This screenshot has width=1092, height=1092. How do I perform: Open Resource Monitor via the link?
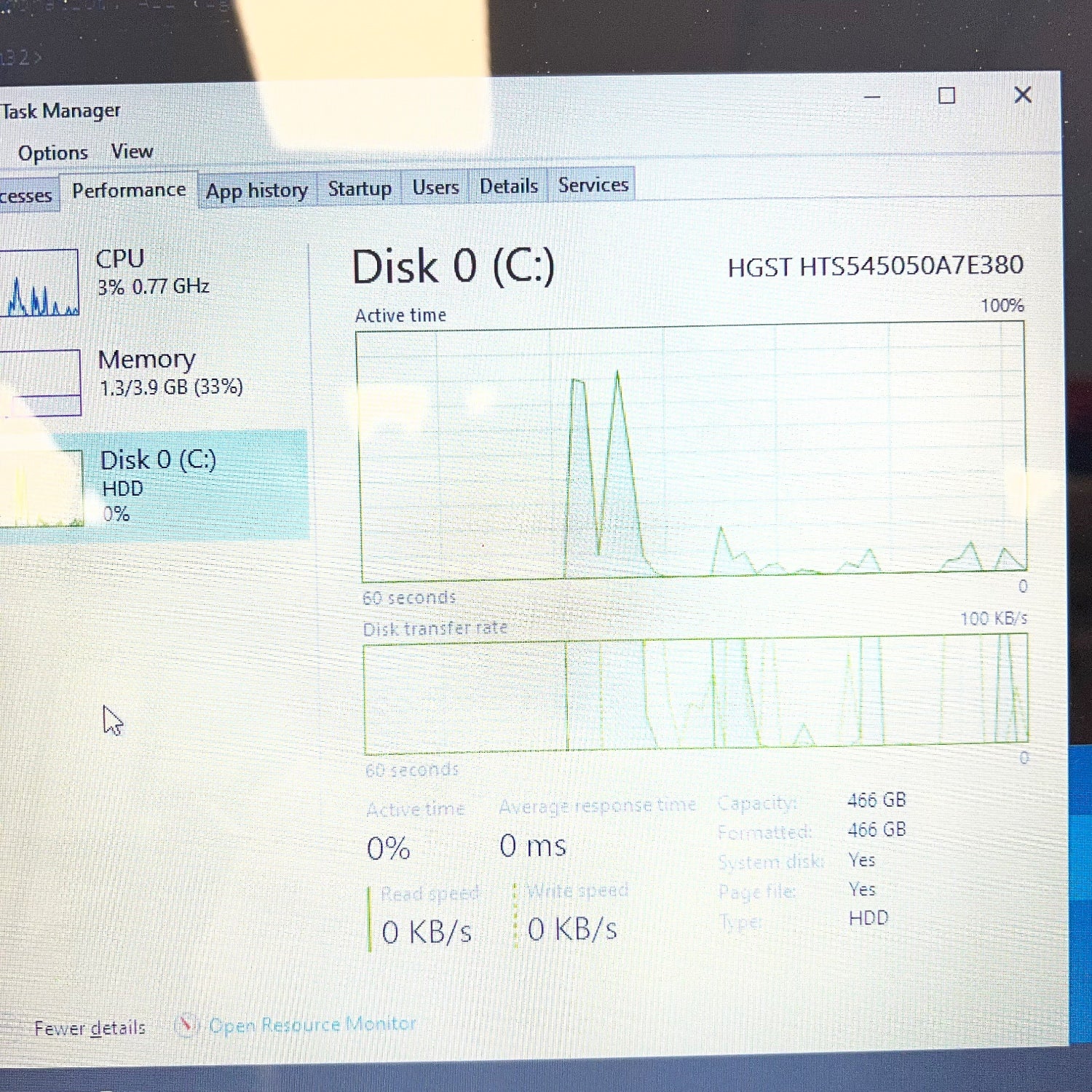[313, 1024]
